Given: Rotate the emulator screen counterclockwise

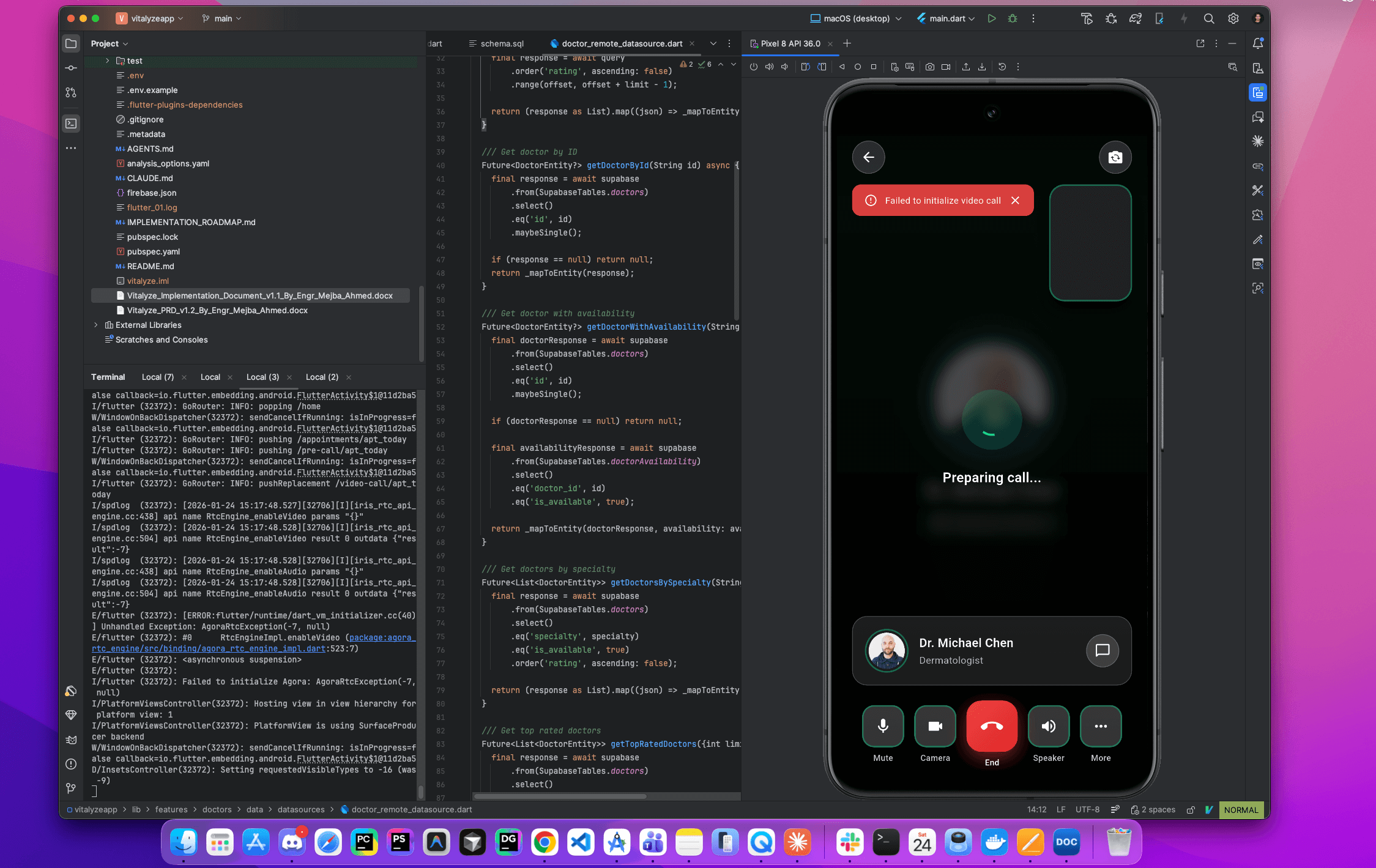Looking at the screenshot, I should point(806,67).
